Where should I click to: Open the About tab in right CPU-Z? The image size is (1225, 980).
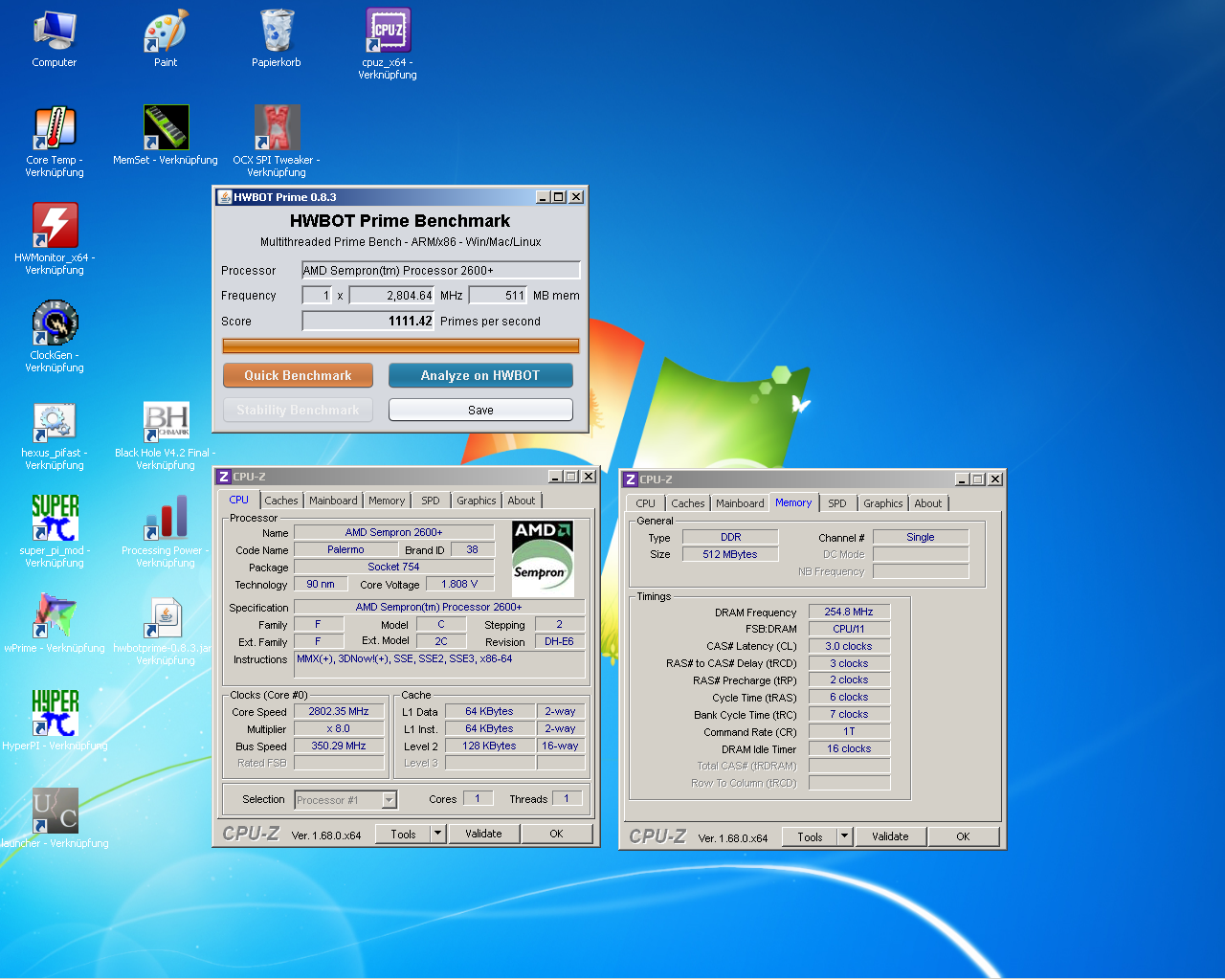[928, 503]
